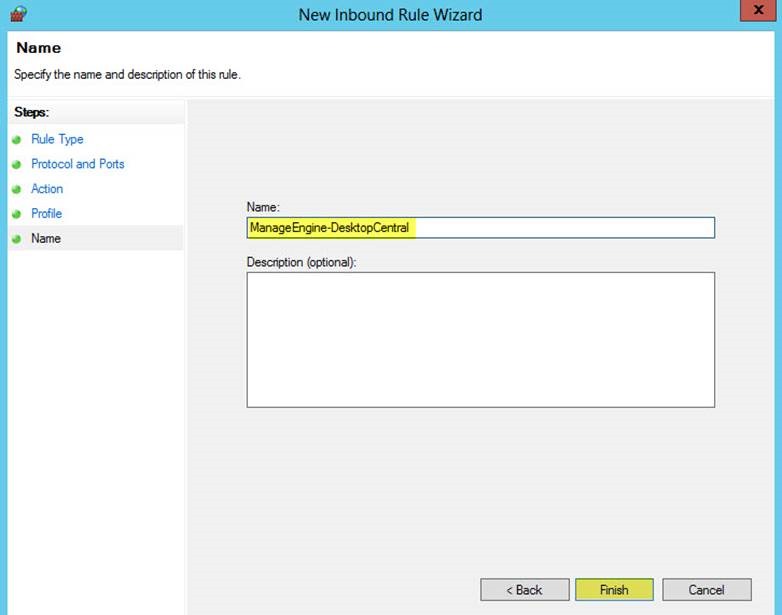Click the green bullet beside Rule Type
Image resolution: width=782 pixels, height=615 pixels.
[16, 140]
